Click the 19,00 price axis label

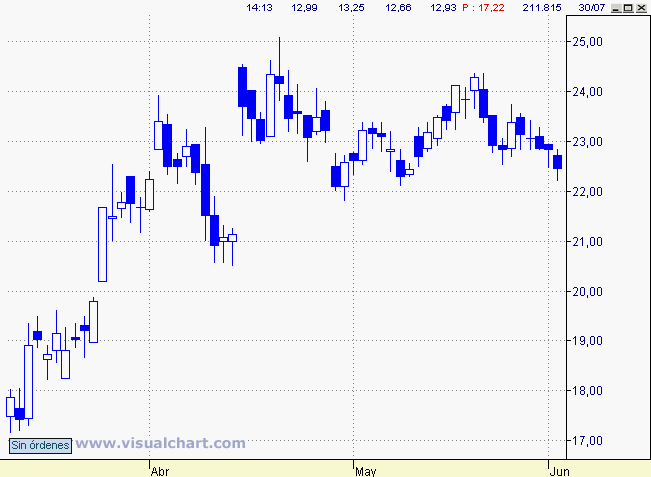587,340
